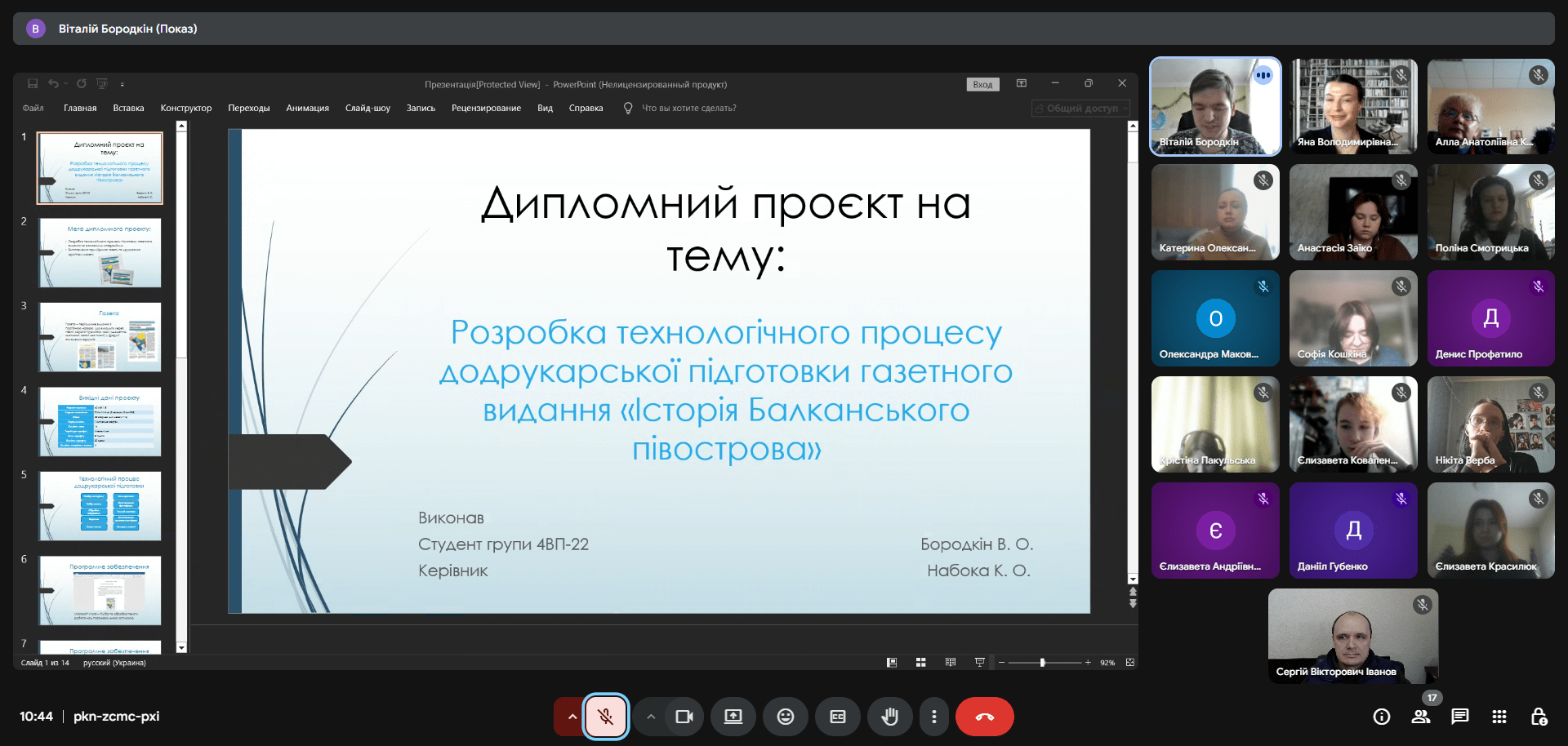Click the red hang up call button
This screenshot has height=746, width=1568.
pyautogui.click(x=984, y=717)
